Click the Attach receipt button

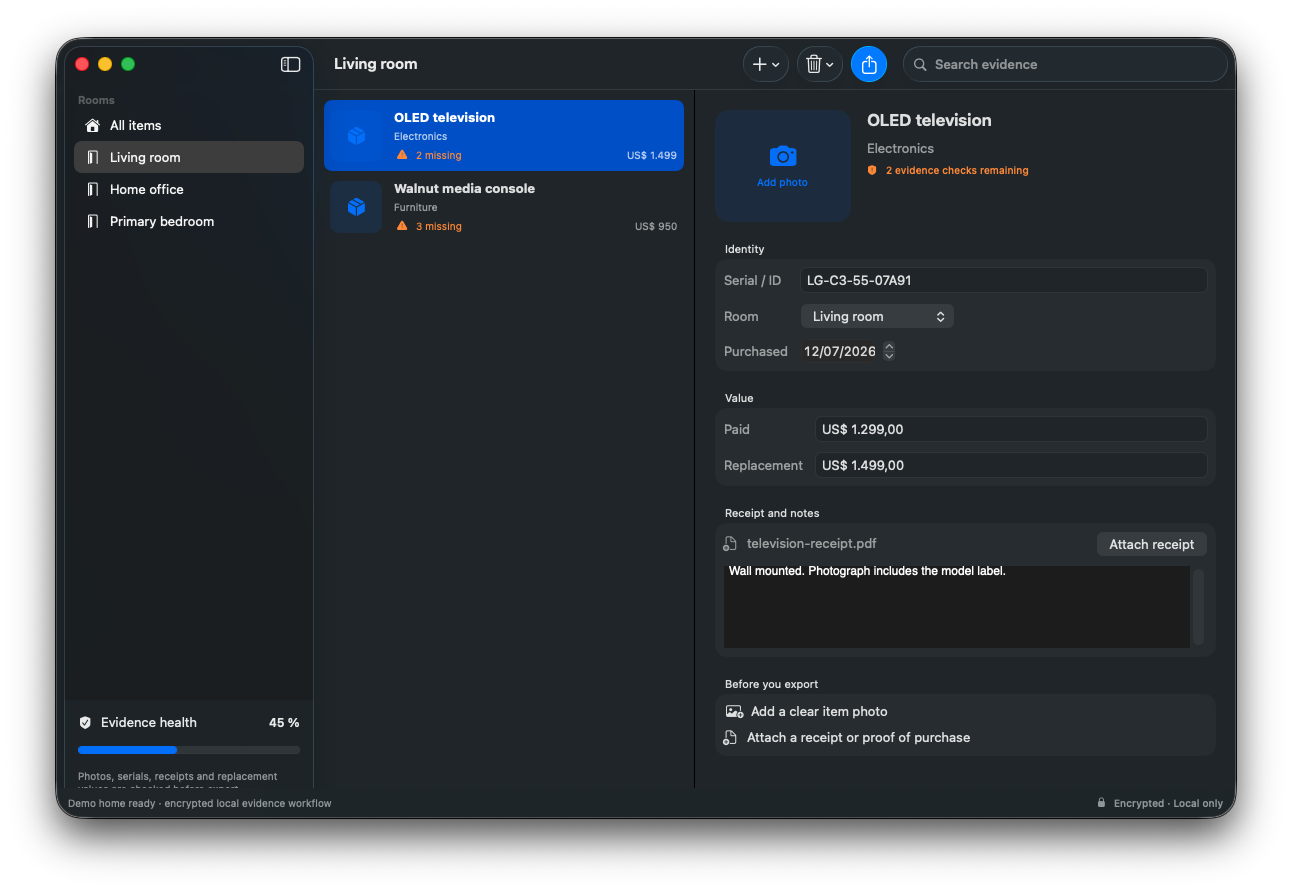[x=1151, y=544]
